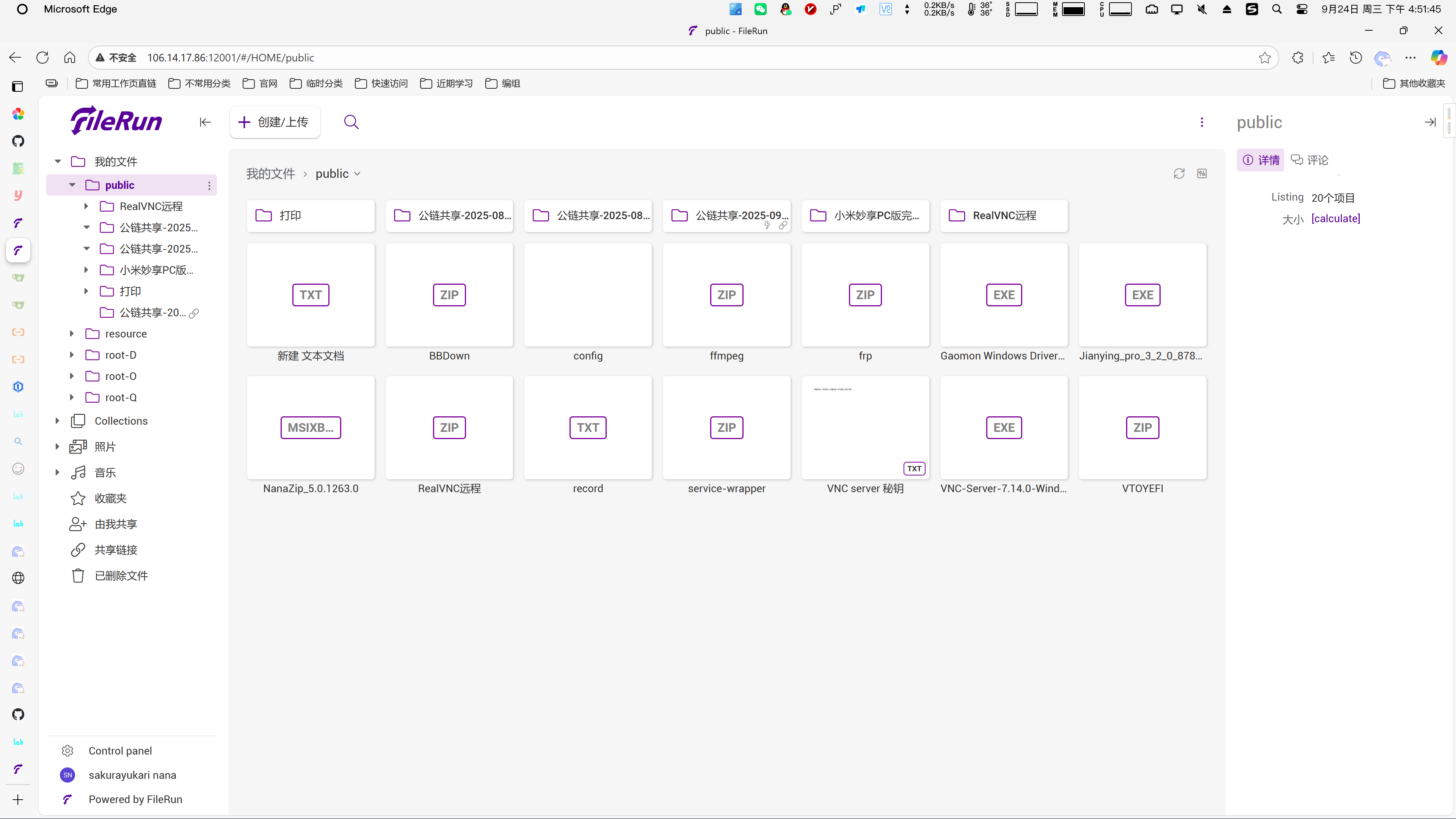Expand the resource folder in tree
This screenshot has width=1456, height=819.
[72, 334]
